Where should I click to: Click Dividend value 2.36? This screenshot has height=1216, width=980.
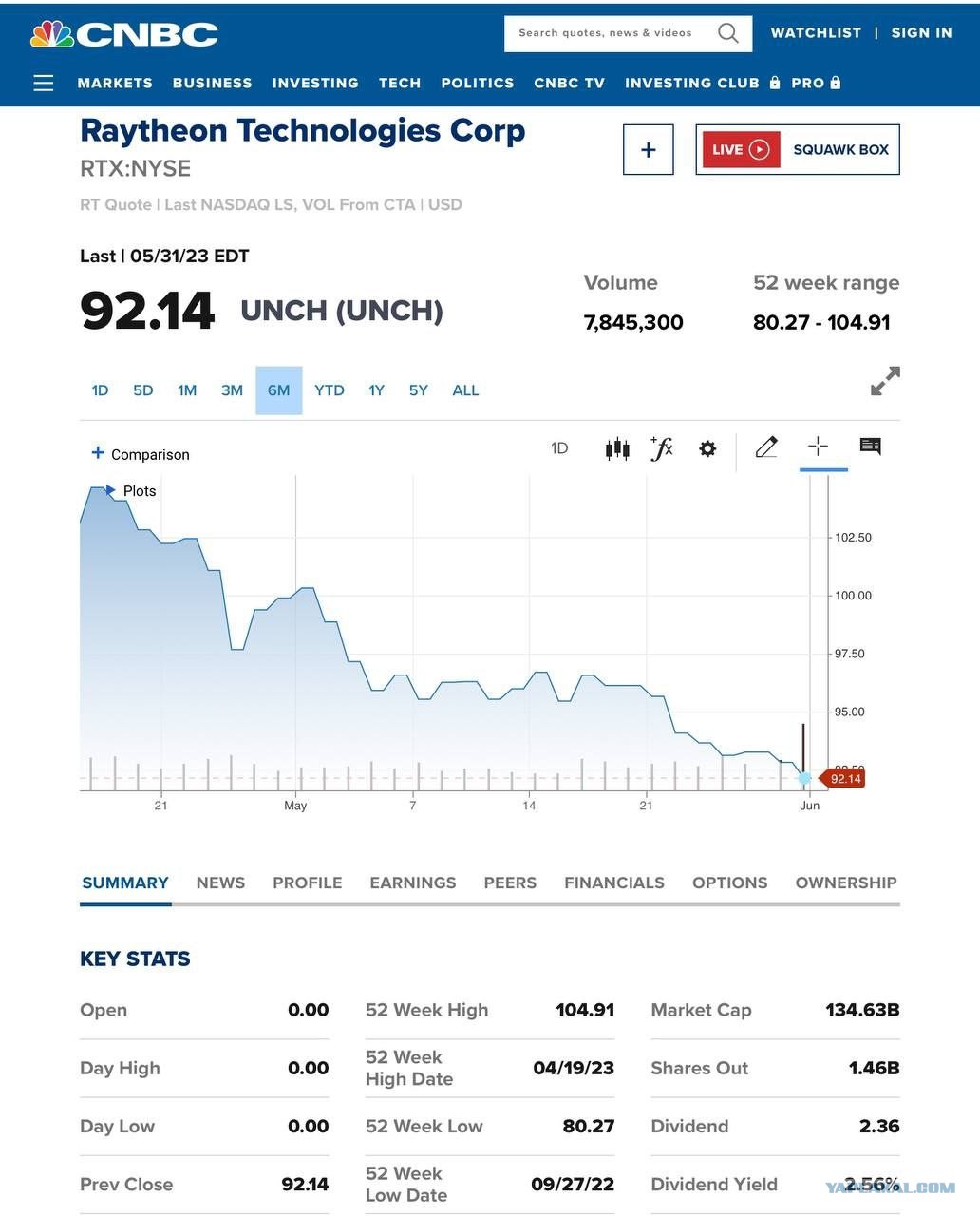click(x=879, y=1126)
